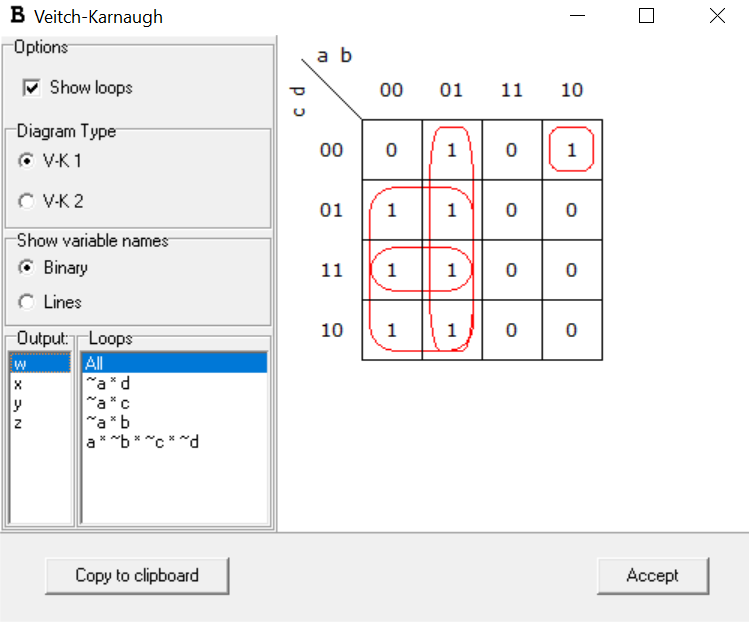Select output z in Output list
Viewport: 749px width, 622px height.
coord(19,423)
